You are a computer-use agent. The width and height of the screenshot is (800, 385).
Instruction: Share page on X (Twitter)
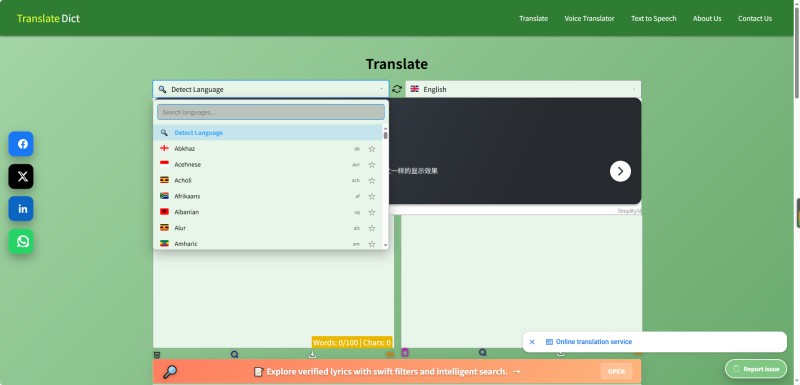pos(21,176)
